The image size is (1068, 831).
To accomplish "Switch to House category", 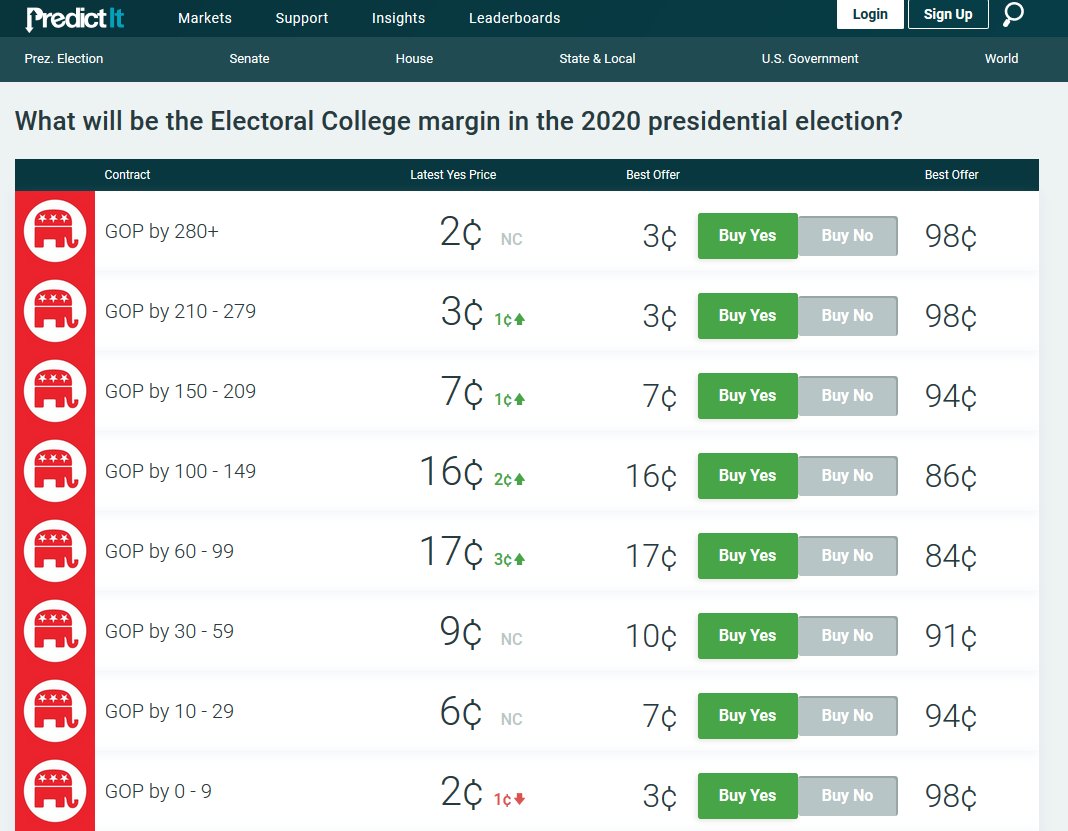I will [414, 59].
